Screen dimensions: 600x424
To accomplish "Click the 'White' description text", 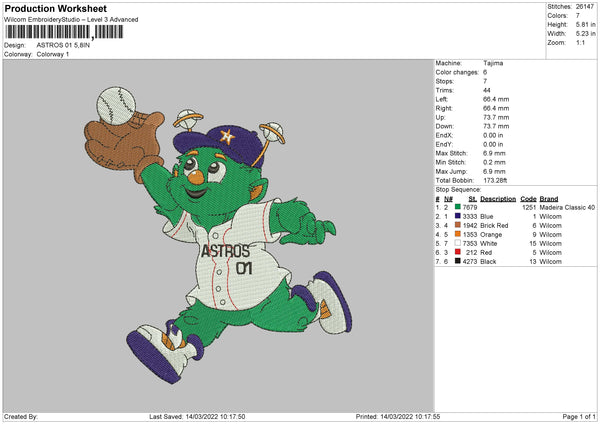I will (489, 243).
